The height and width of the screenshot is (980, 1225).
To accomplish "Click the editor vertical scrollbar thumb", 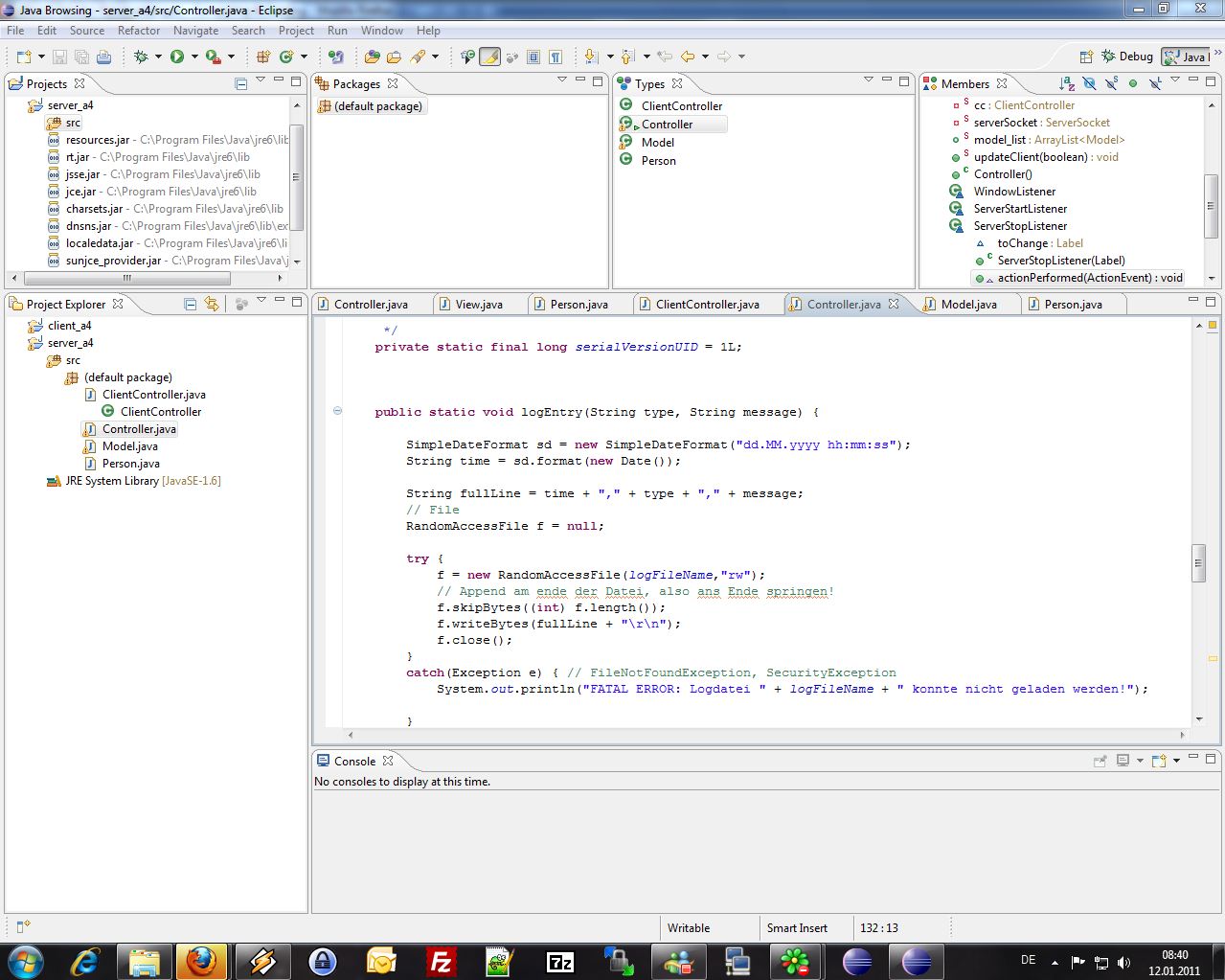I will click(x=1198, y=562).
